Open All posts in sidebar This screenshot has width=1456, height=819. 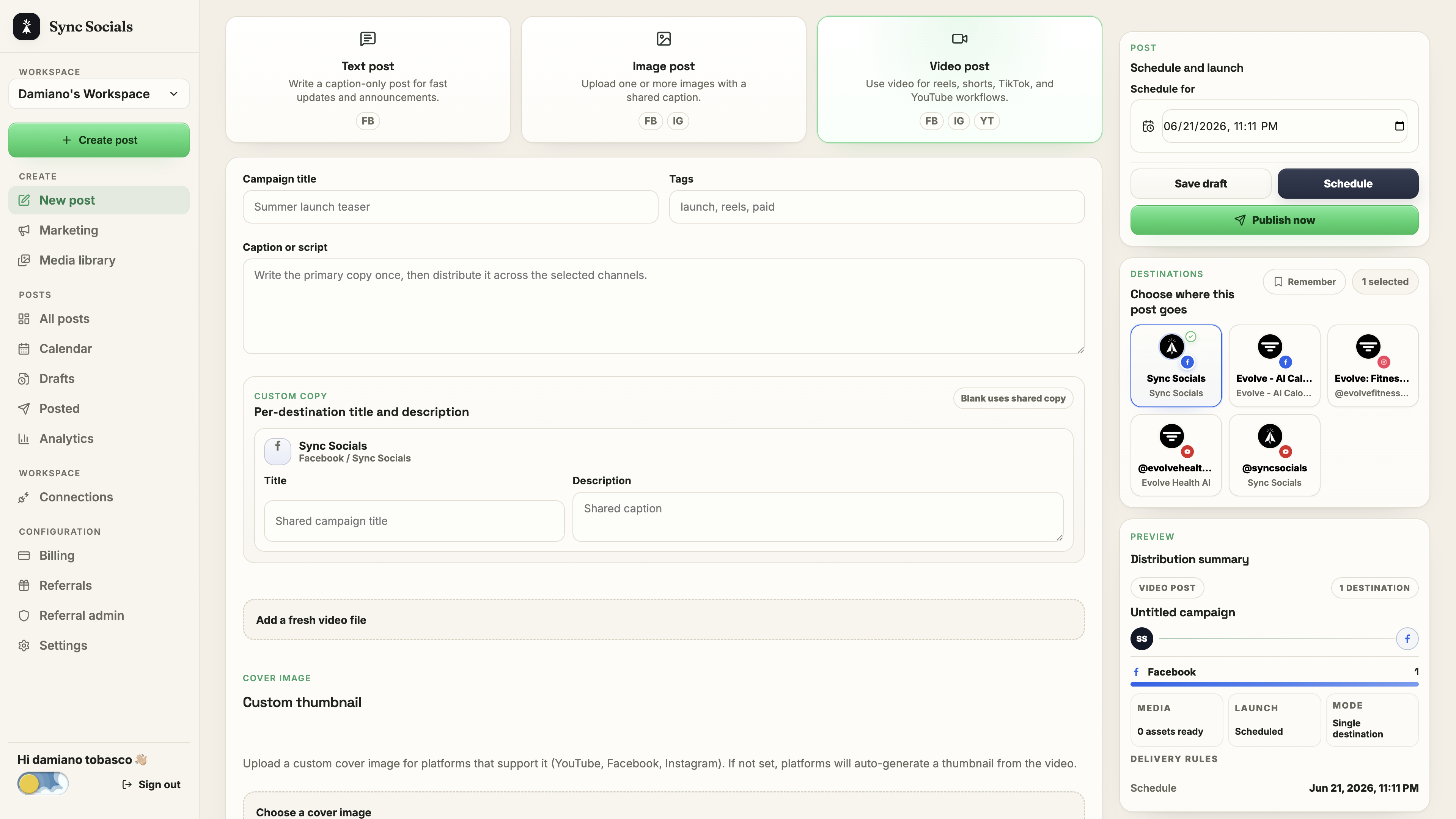[x=99, y=318]
